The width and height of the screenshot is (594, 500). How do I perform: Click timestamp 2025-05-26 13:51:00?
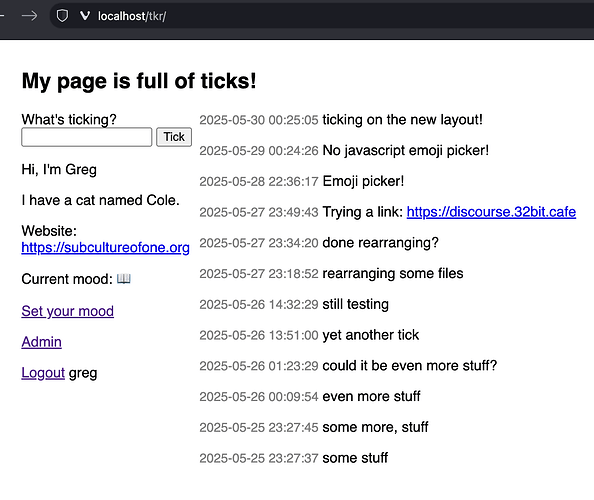(x=259, y=335)
